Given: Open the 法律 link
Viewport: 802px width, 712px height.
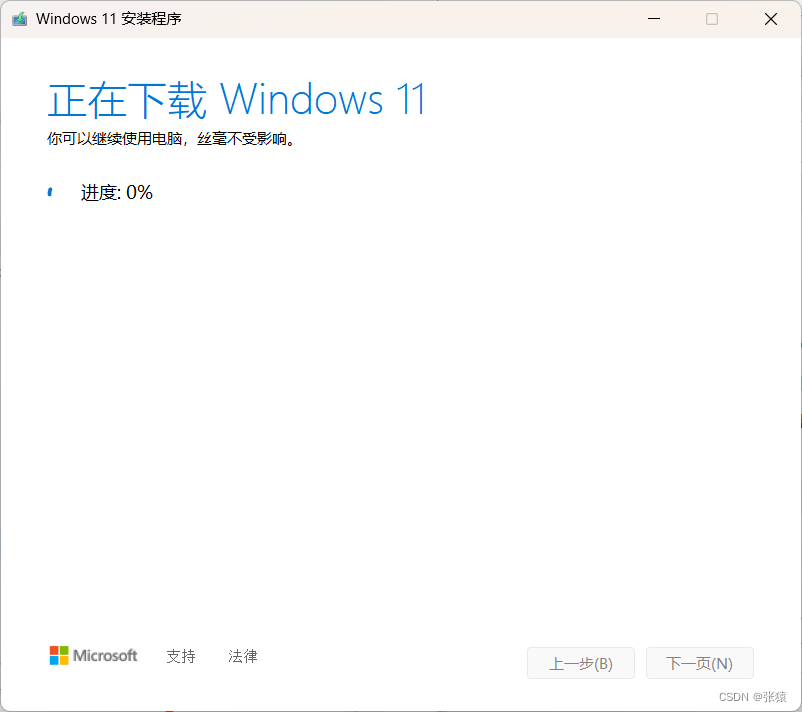Looking at the screenshot, I should click(x=242, y=656).
